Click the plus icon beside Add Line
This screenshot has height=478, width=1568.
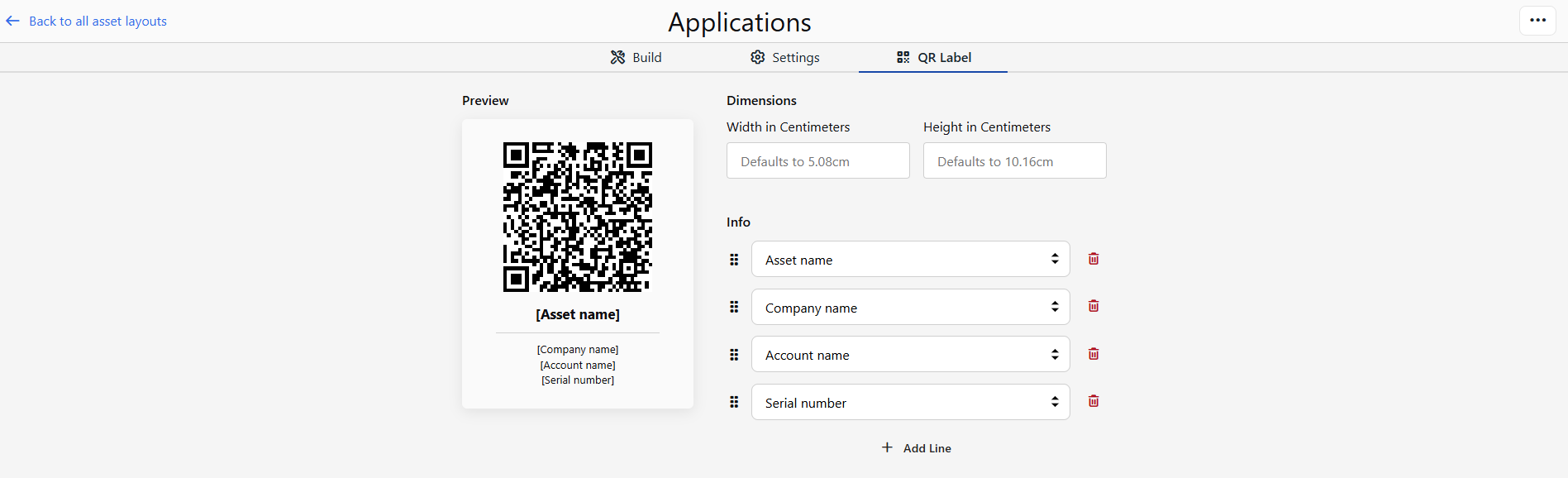pos(887,447)
